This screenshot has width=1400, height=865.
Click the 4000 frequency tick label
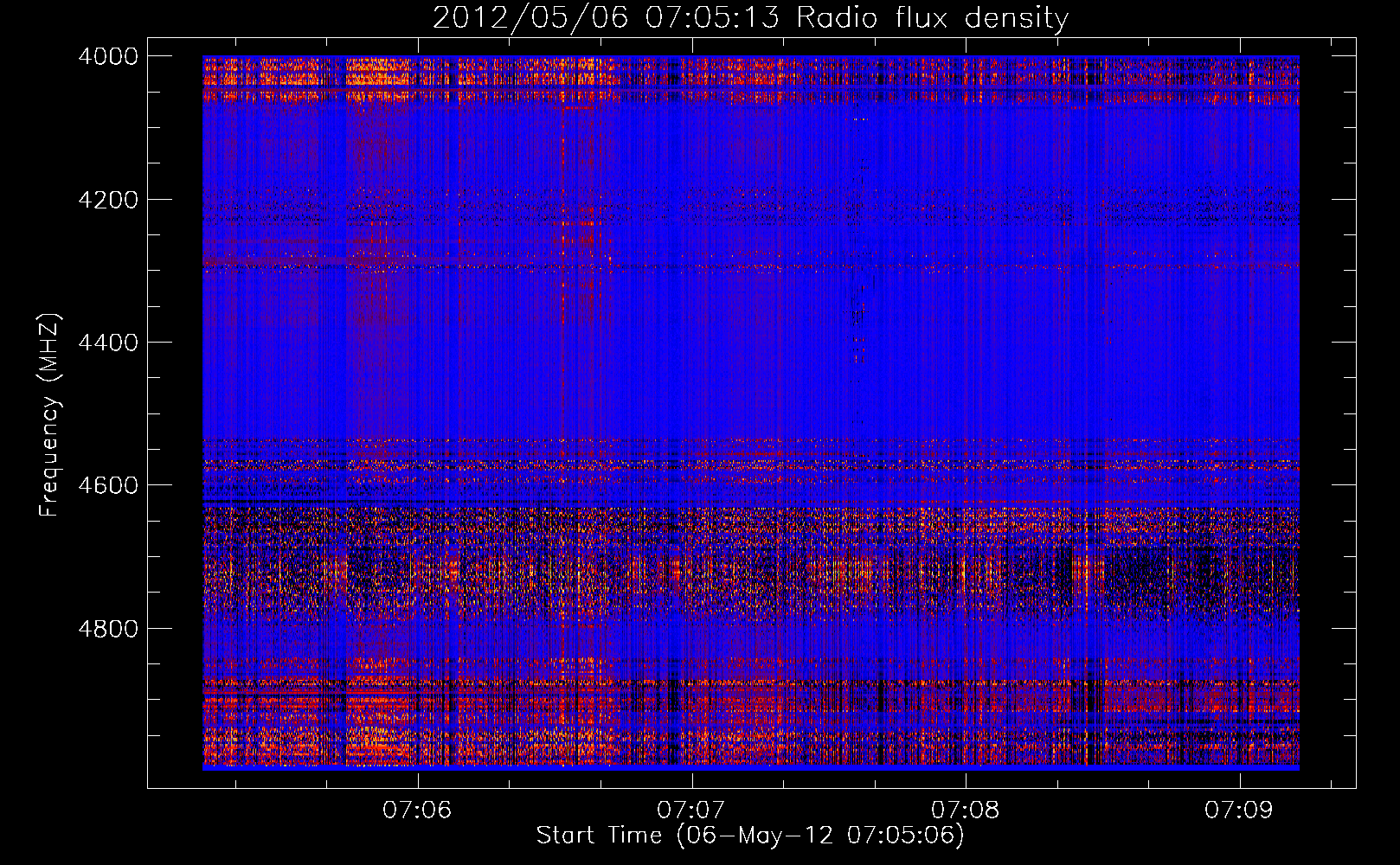coord(108,56)
